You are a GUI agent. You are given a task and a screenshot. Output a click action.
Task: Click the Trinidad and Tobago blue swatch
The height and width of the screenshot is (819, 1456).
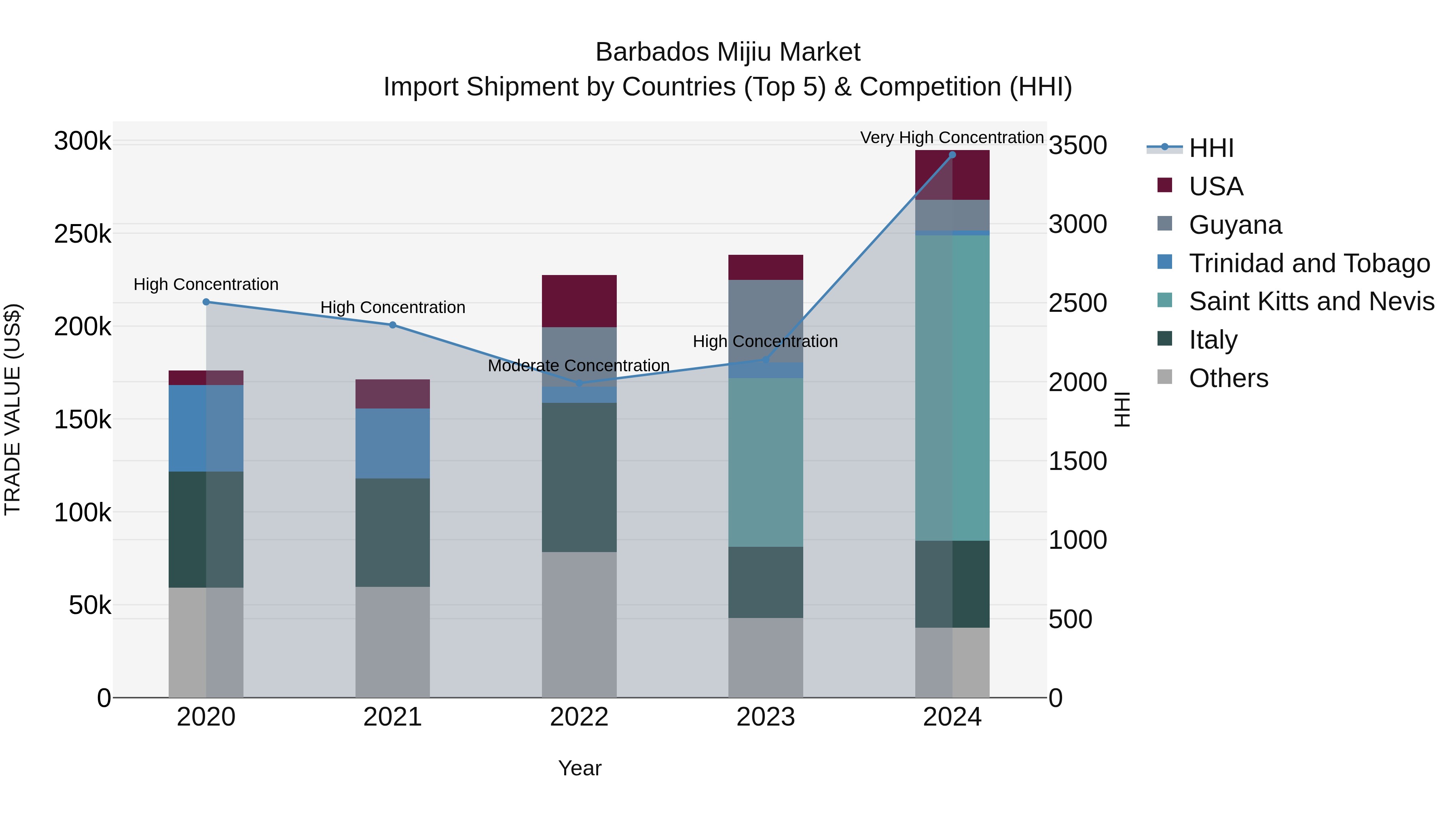1165,262
